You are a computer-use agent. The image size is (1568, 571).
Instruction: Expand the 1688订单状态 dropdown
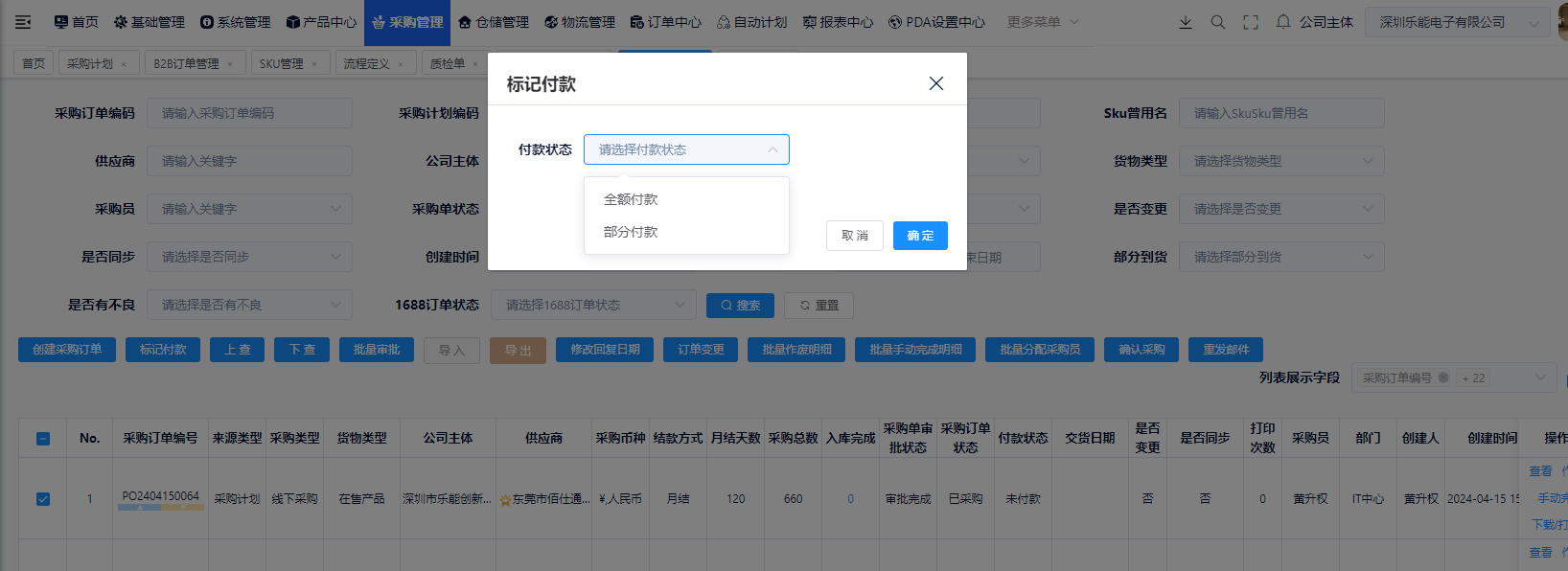pos(593,305)
